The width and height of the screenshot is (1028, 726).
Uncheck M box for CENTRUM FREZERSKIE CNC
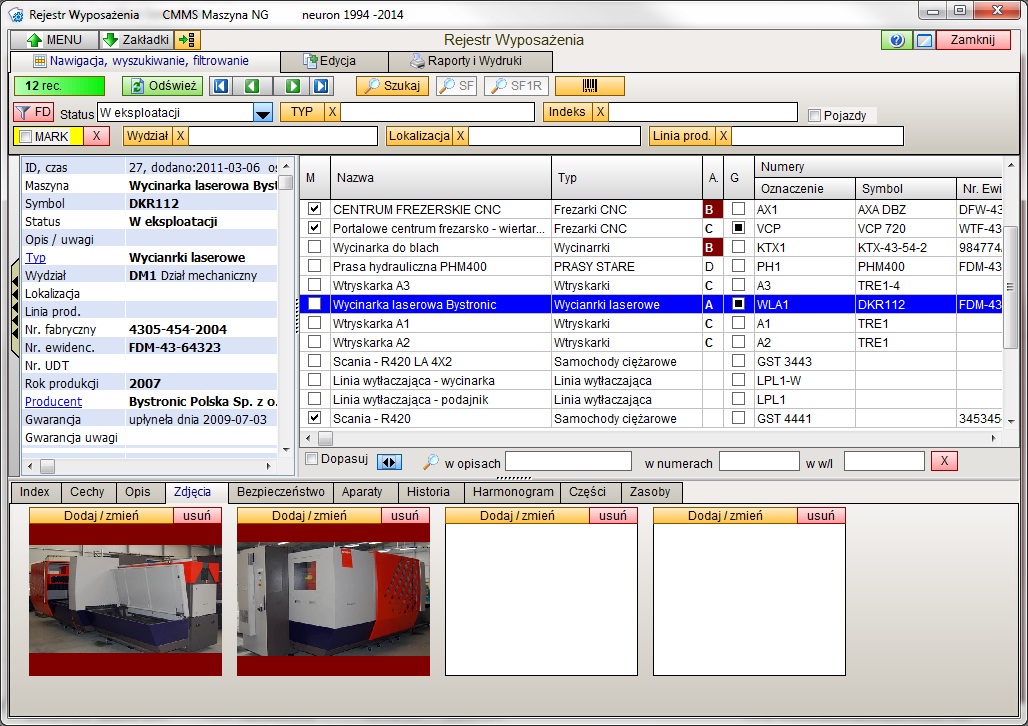(x=315, y=209)
